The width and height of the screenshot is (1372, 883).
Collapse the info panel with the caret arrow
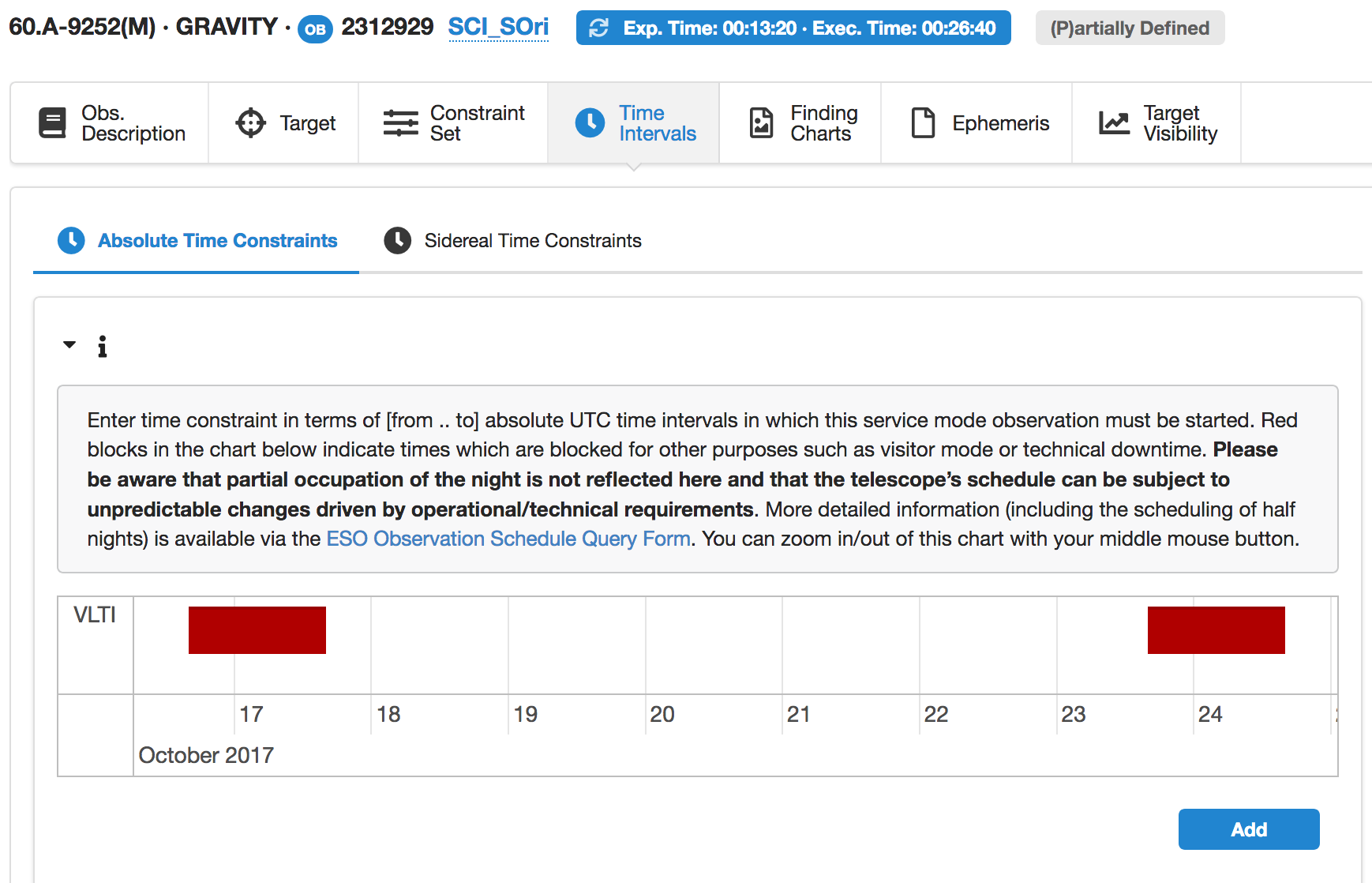pos(69,344)
